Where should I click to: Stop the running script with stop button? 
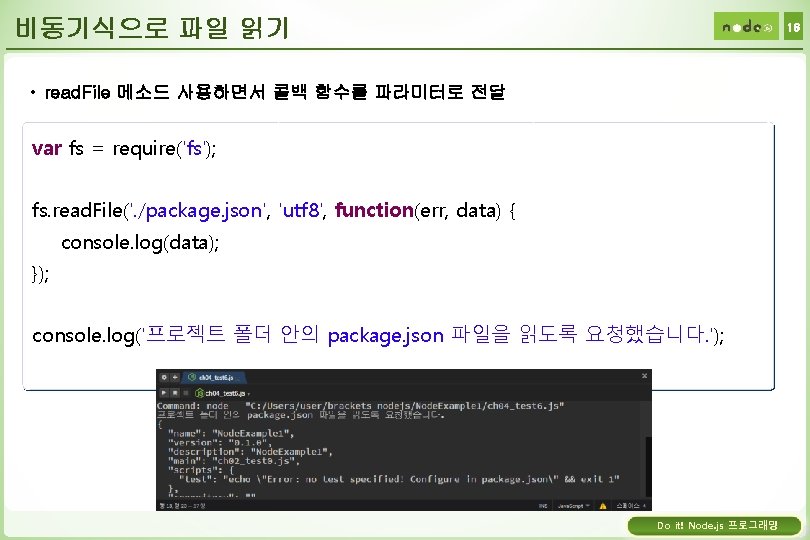coord(175,393)
